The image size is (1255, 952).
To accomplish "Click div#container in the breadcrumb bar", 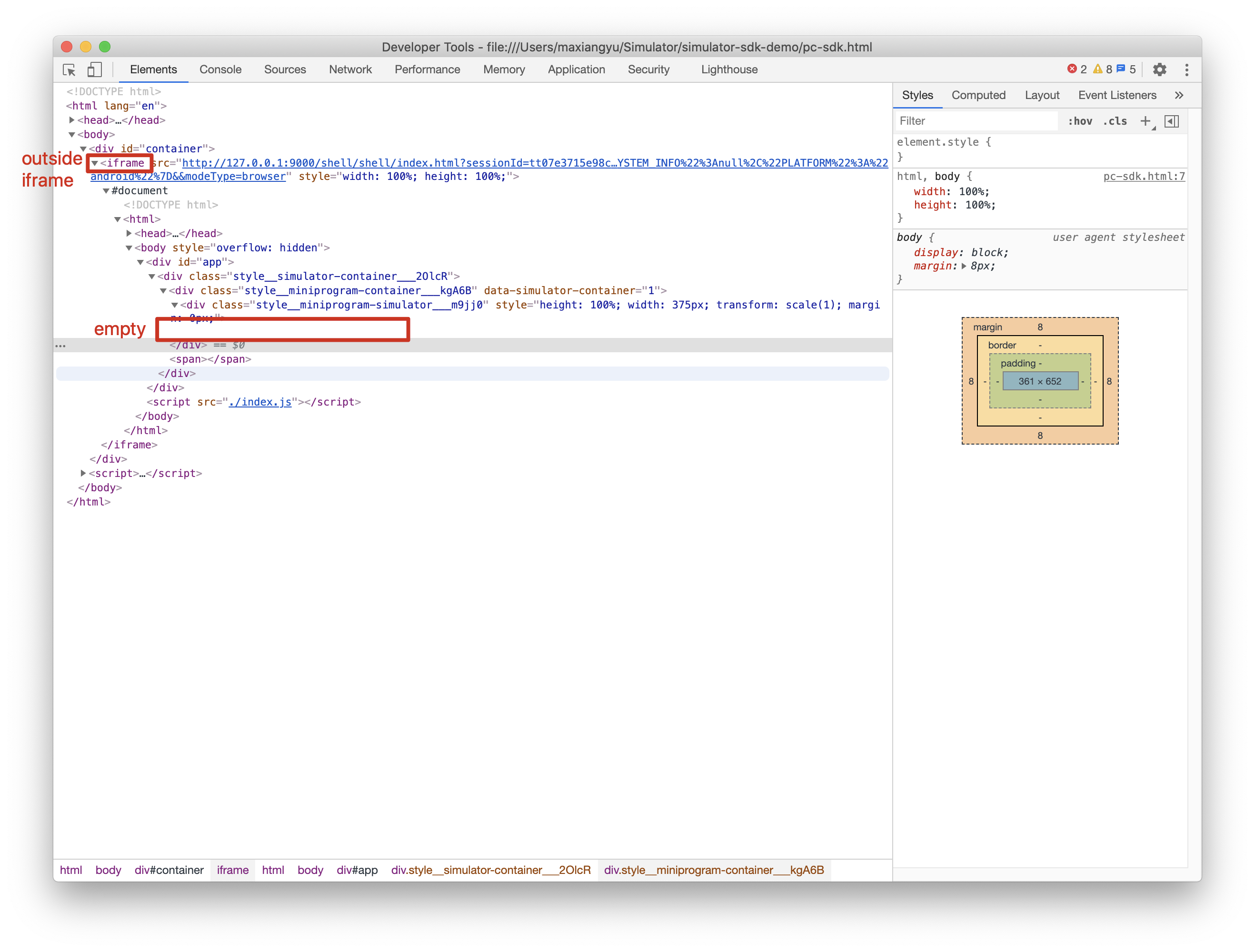I will 169,870.
